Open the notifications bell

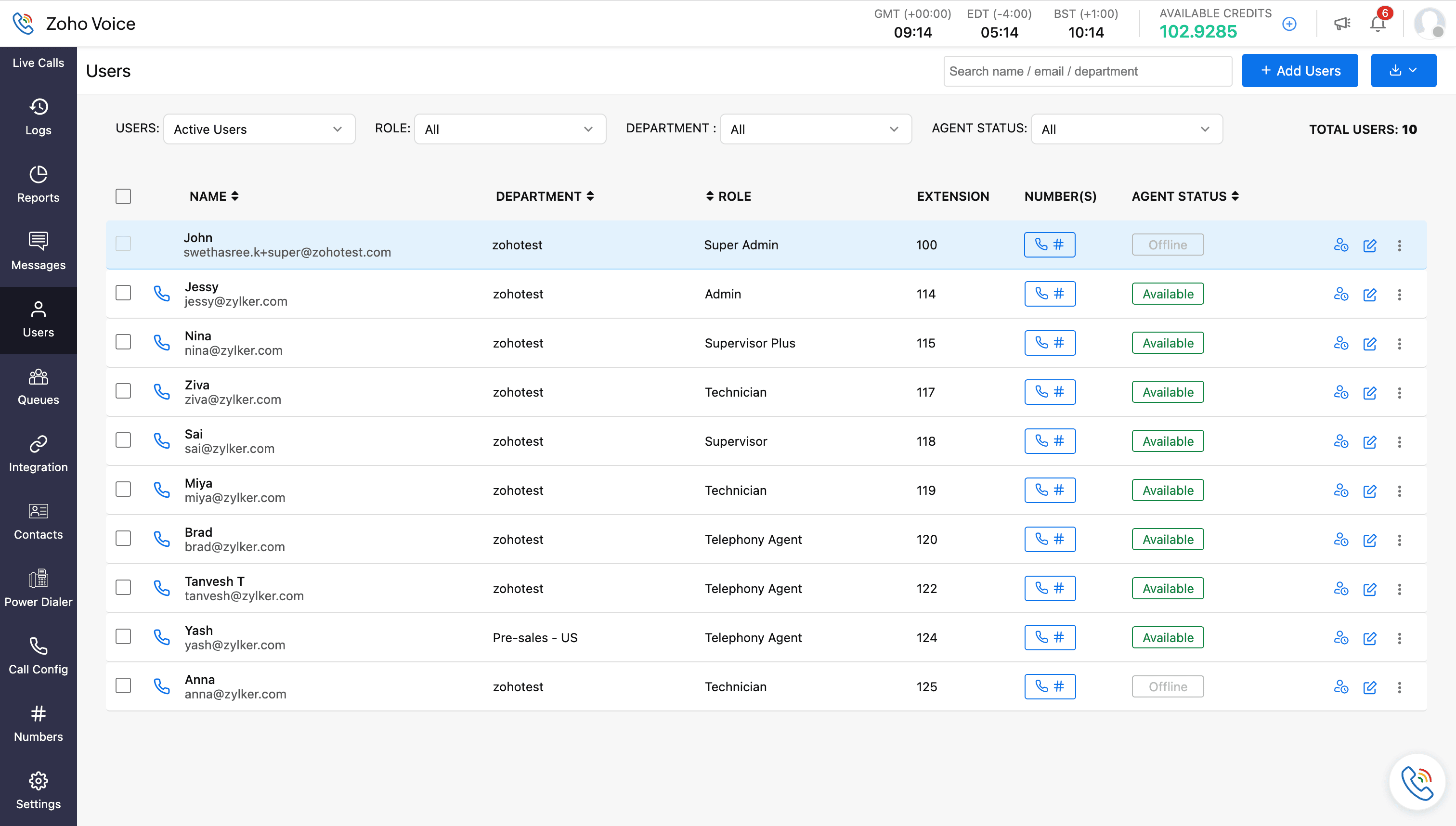point(1378,24)
